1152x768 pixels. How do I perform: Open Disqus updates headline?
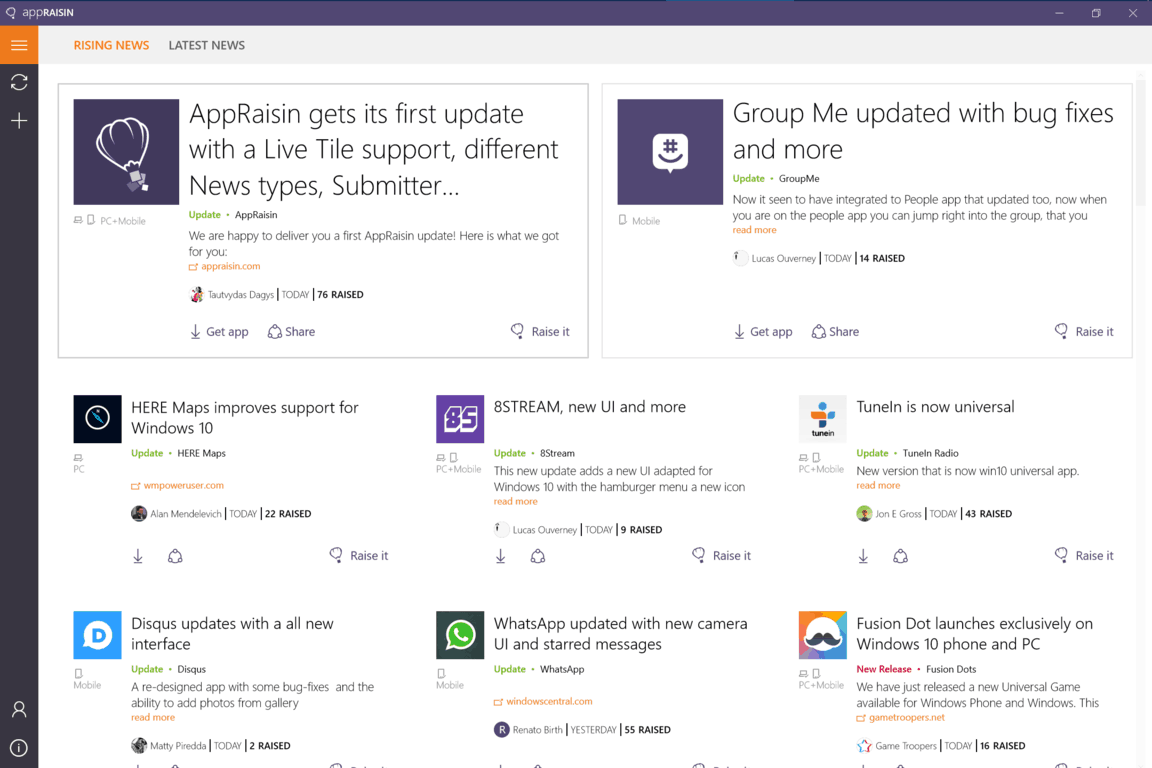click(232, 634)
